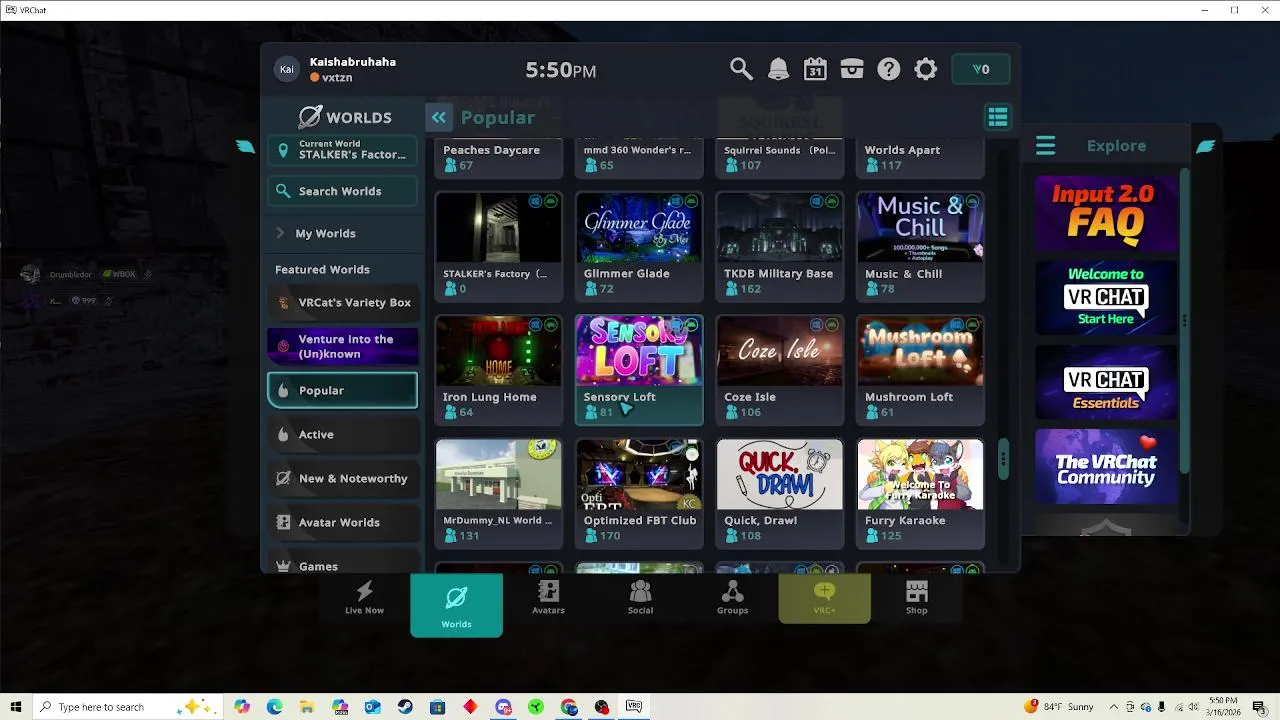Open the settings gear icon

tap(926, 69)
